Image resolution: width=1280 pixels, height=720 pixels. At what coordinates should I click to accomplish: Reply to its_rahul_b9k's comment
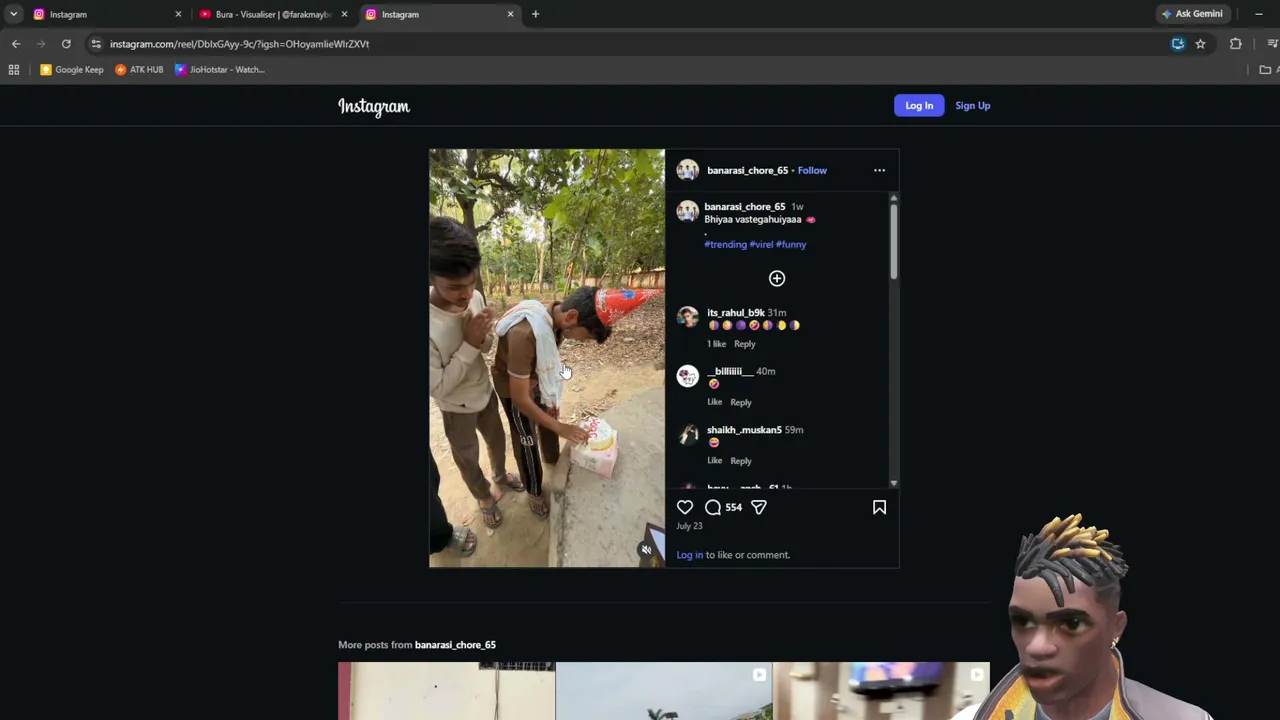(x=745, y=344)
